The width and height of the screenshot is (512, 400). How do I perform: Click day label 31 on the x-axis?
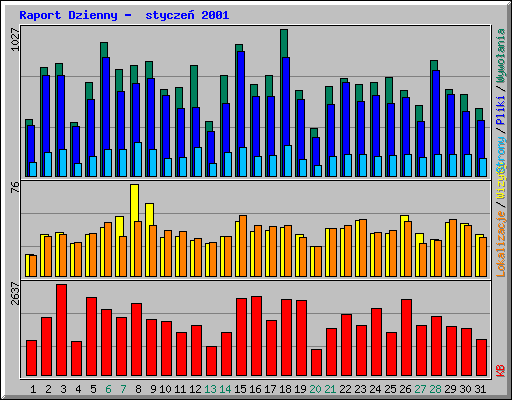pyautogui.click(x=480, y=389)
